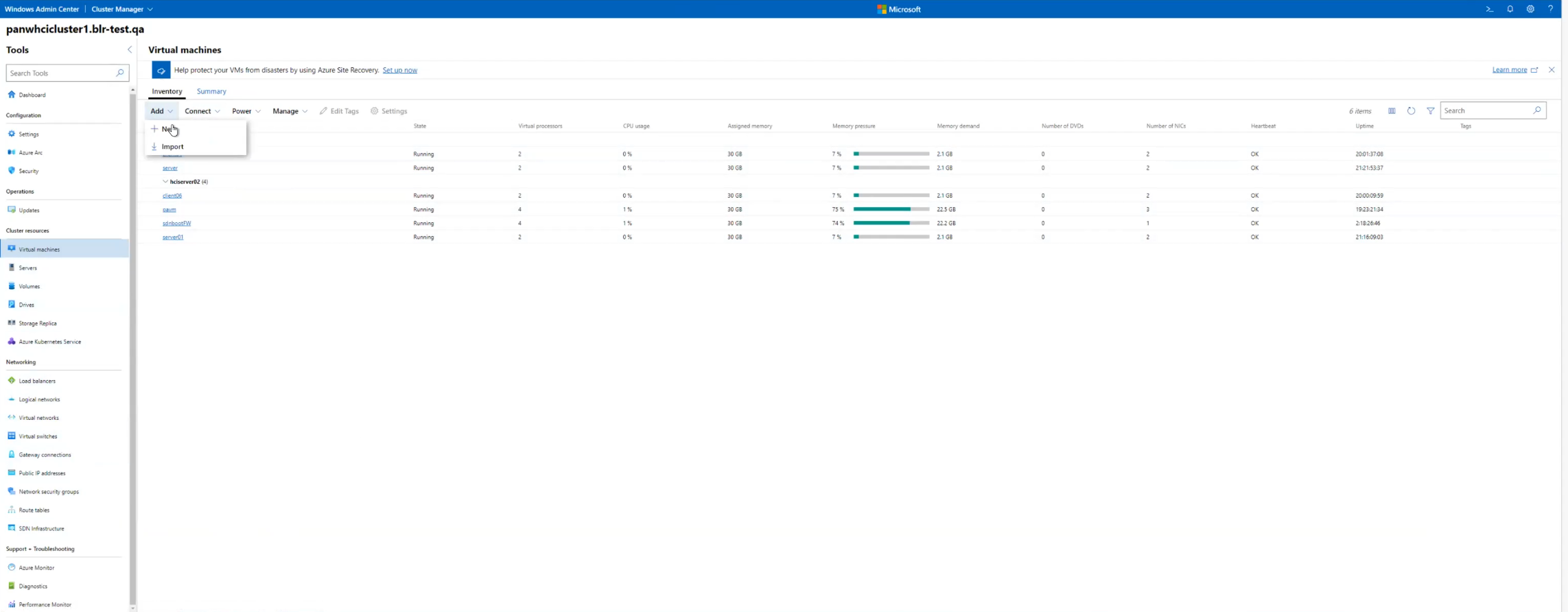Open PowerShell icon in top bar
1568x612 pixels.
coord(1489,9)
